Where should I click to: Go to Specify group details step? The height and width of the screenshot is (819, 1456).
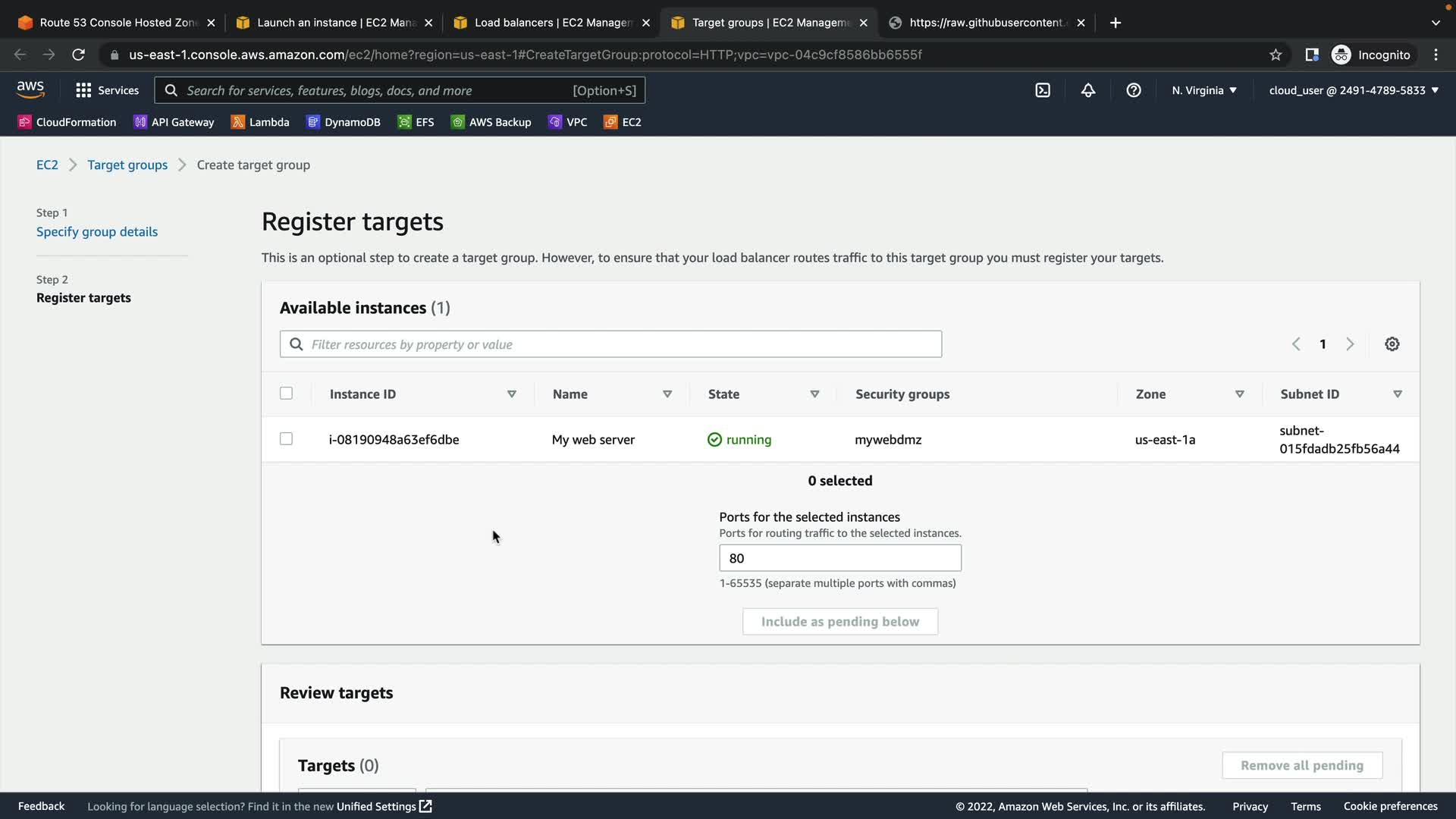(x=97, y=232)
